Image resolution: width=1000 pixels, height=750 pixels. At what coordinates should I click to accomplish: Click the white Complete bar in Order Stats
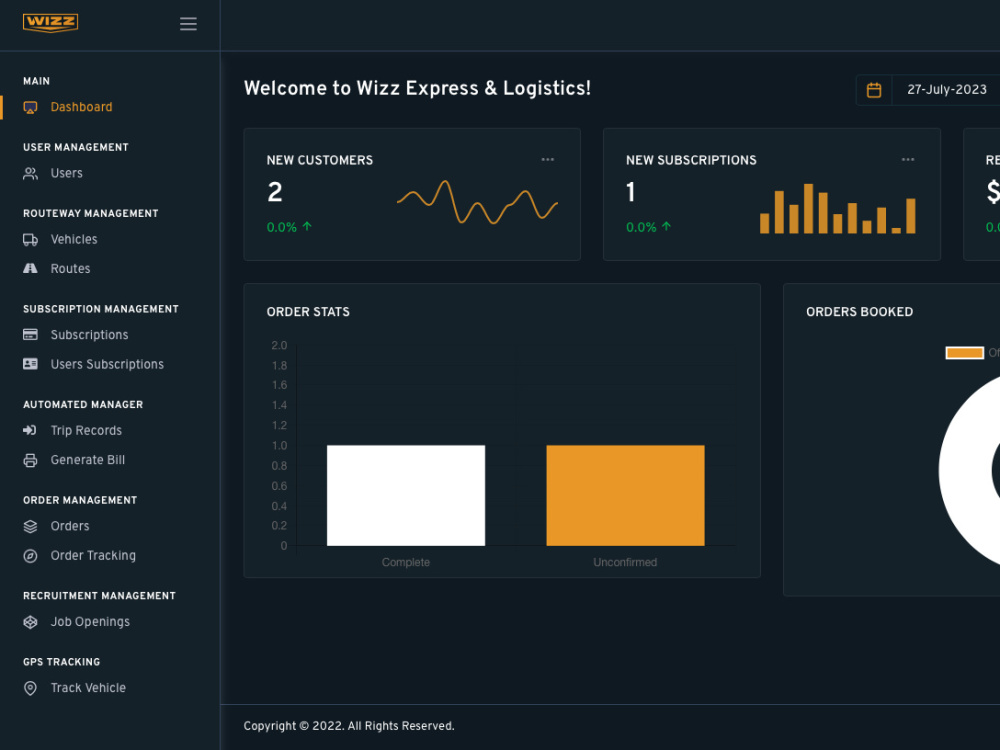click(406, 496)
